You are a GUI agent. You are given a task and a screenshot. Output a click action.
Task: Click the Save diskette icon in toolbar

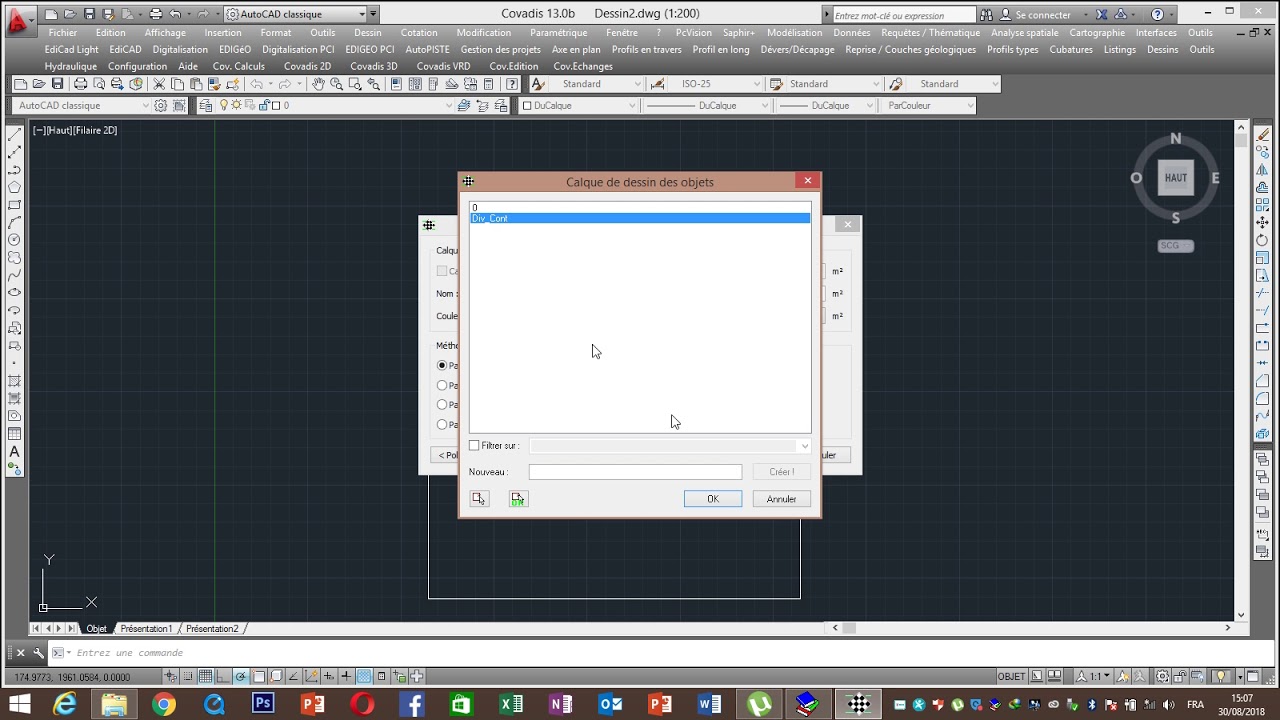58,84
